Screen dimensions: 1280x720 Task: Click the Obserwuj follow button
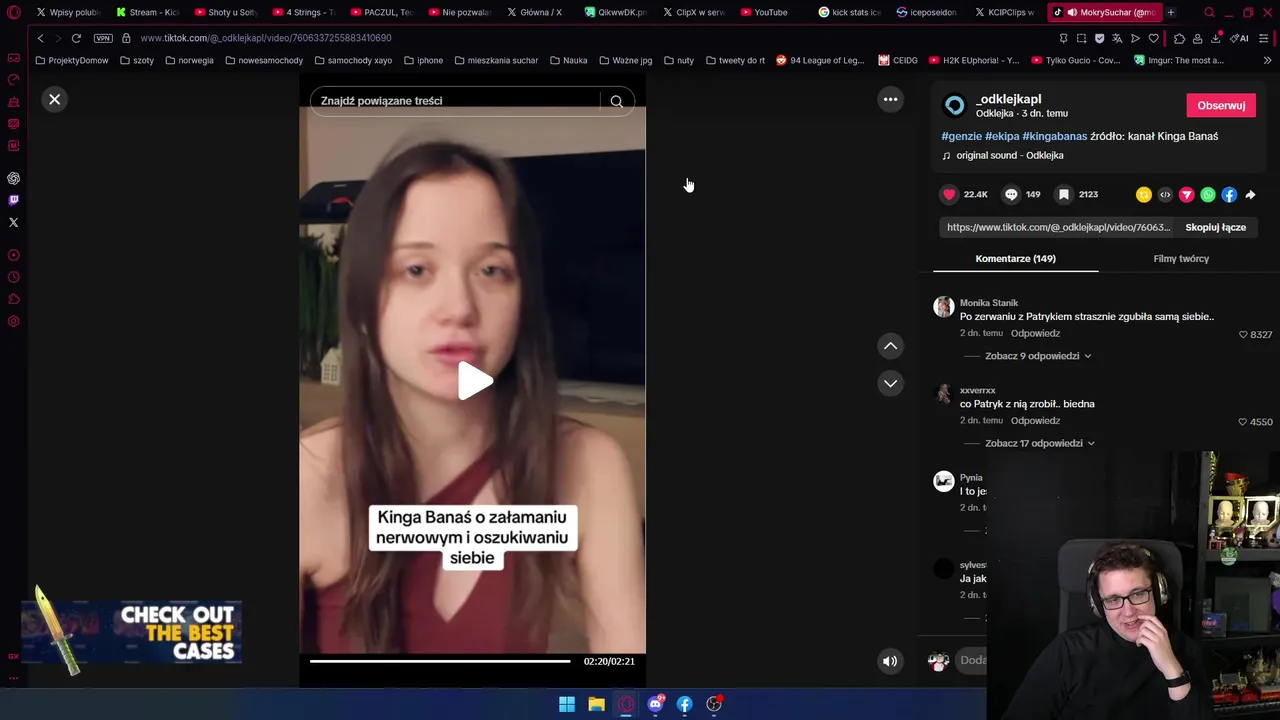(1221, 106)
